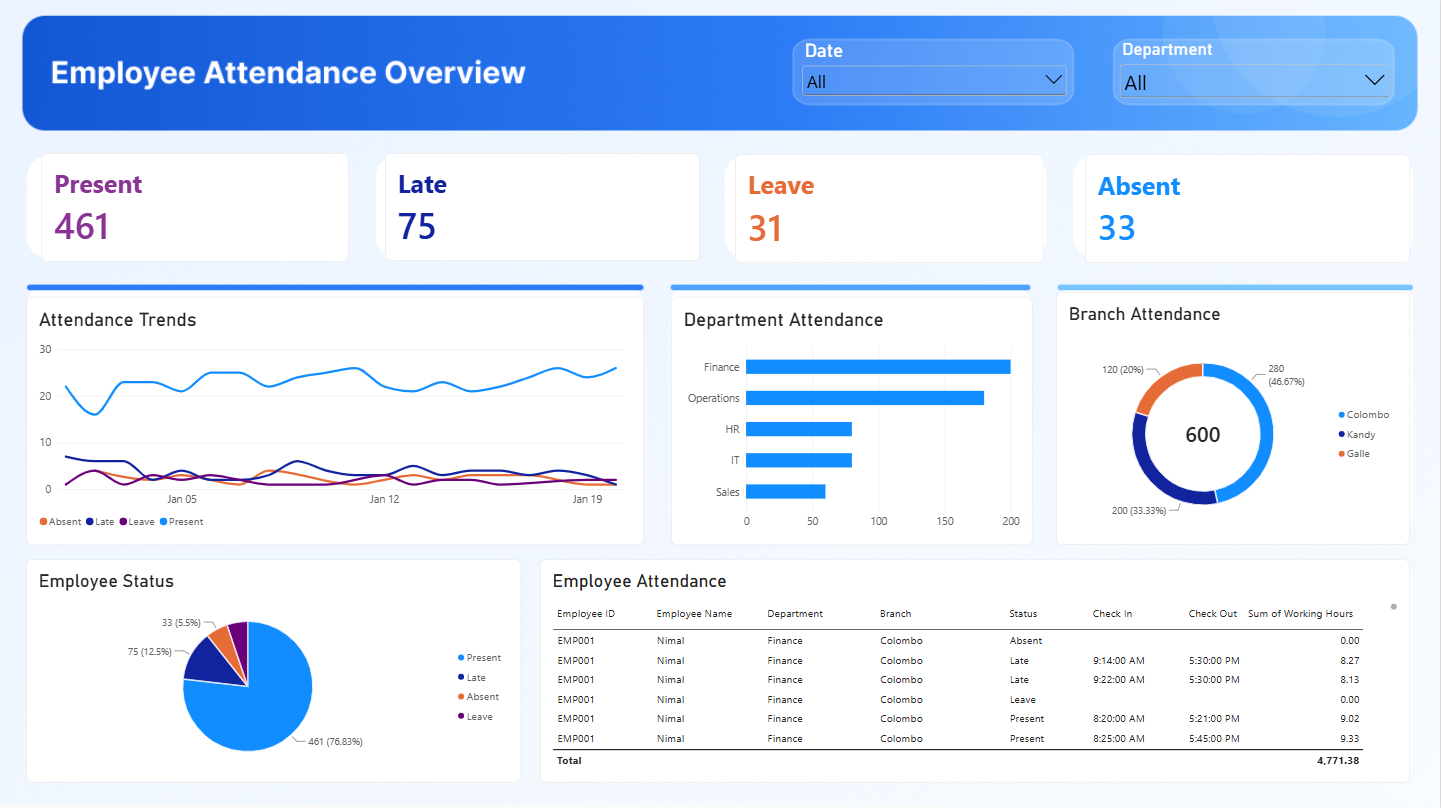Click the Colombo legend marker in Branch Attendance
The width and height of the screenshot is (1441, 808).
(1342, 415)
